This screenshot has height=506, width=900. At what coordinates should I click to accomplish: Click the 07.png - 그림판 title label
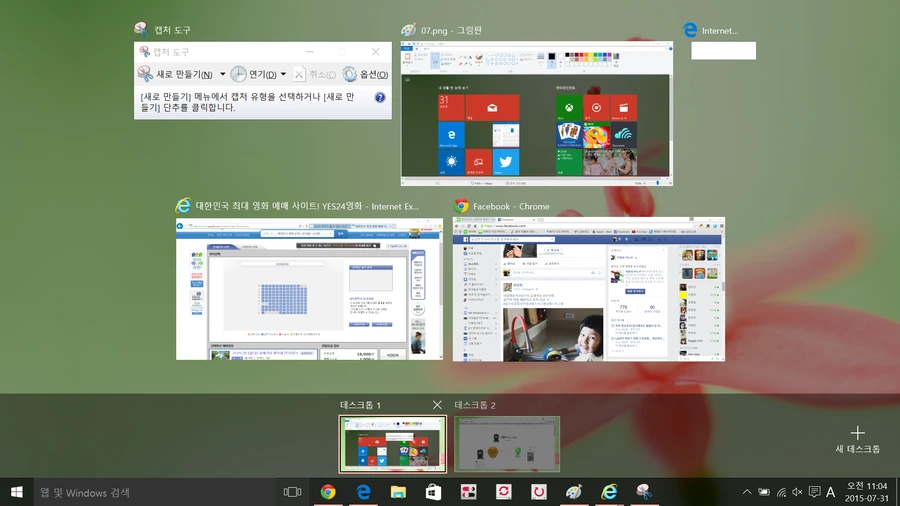point(451,30)
